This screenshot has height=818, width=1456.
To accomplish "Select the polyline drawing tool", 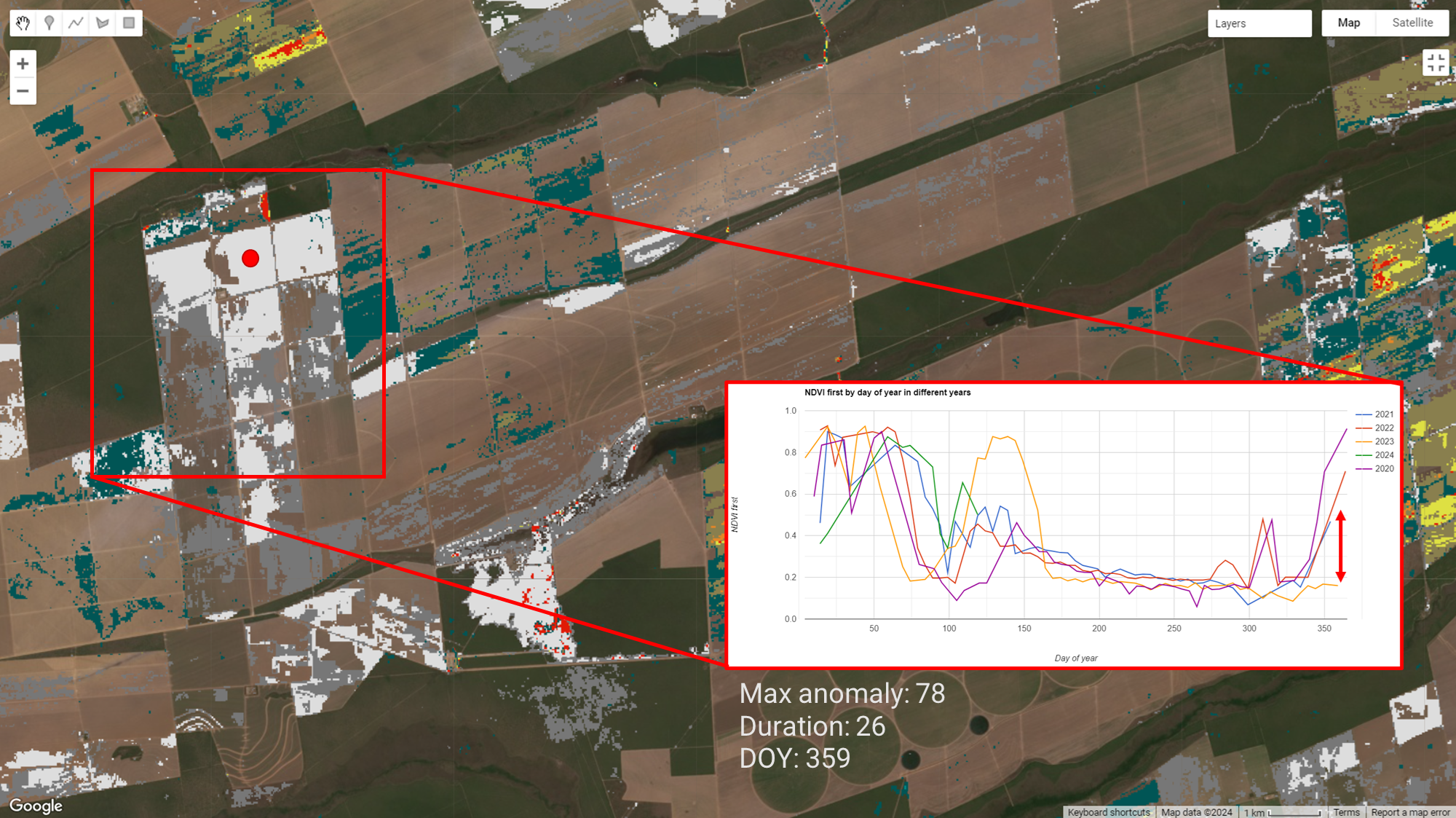I will coord(75,23).
